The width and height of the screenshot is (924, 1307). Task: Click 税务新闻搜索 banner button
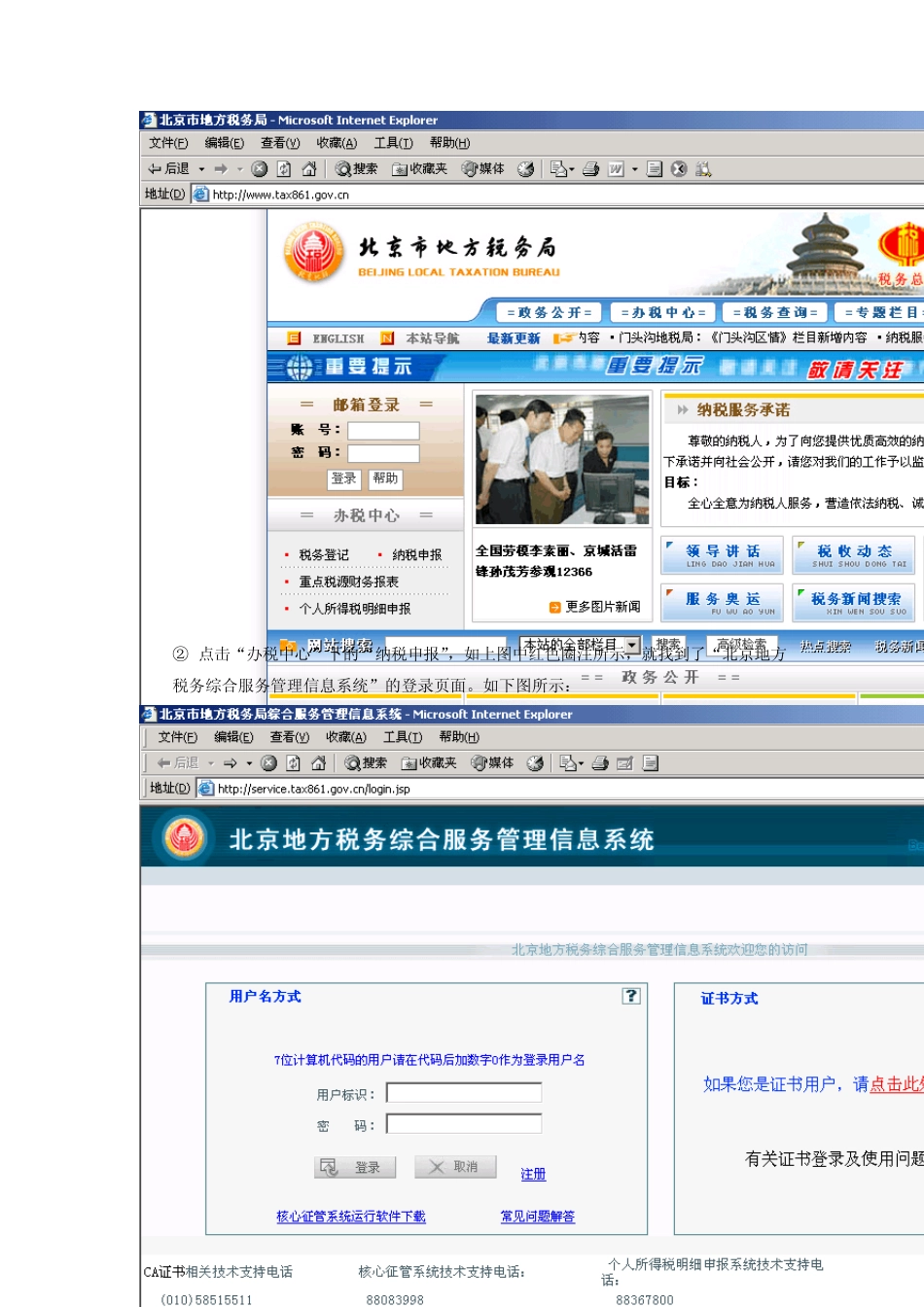[x=855, y=603]
